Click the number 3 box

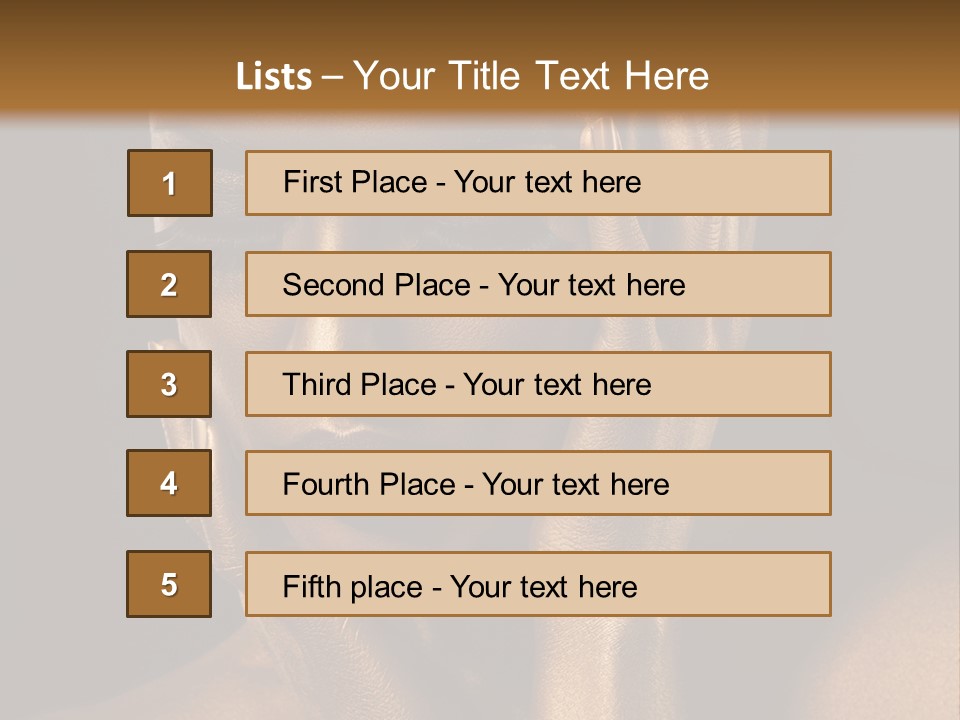click(x=169, y=384)
